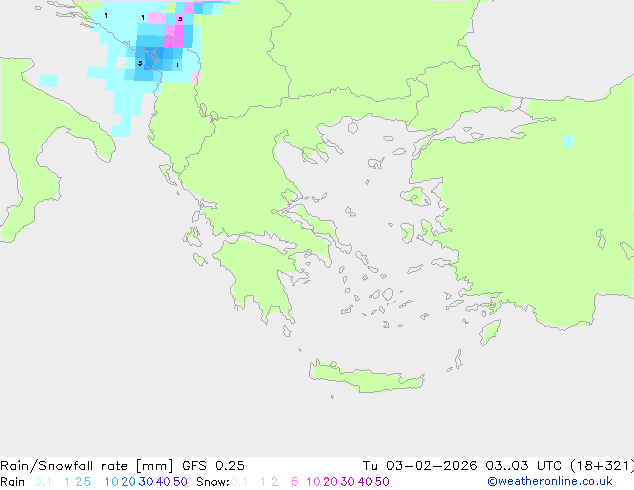This screenshot has width=634, height=490.
Task: Open the weatheronline.co.uk link
Action: [x=550, y=482]
